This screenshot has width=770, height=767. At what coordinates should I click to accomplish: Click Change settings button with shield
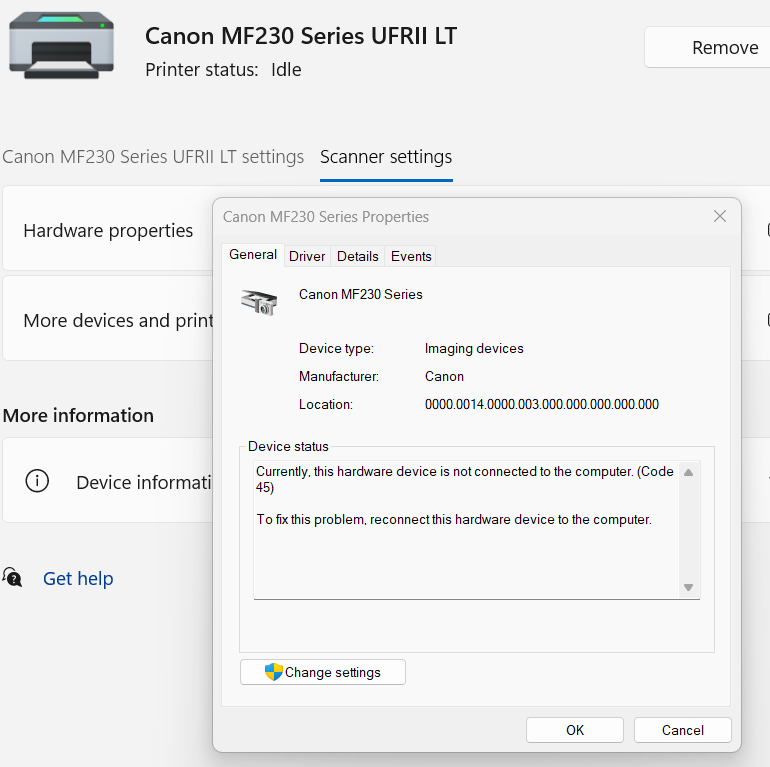pyautogui.click(x=323, y=672)
